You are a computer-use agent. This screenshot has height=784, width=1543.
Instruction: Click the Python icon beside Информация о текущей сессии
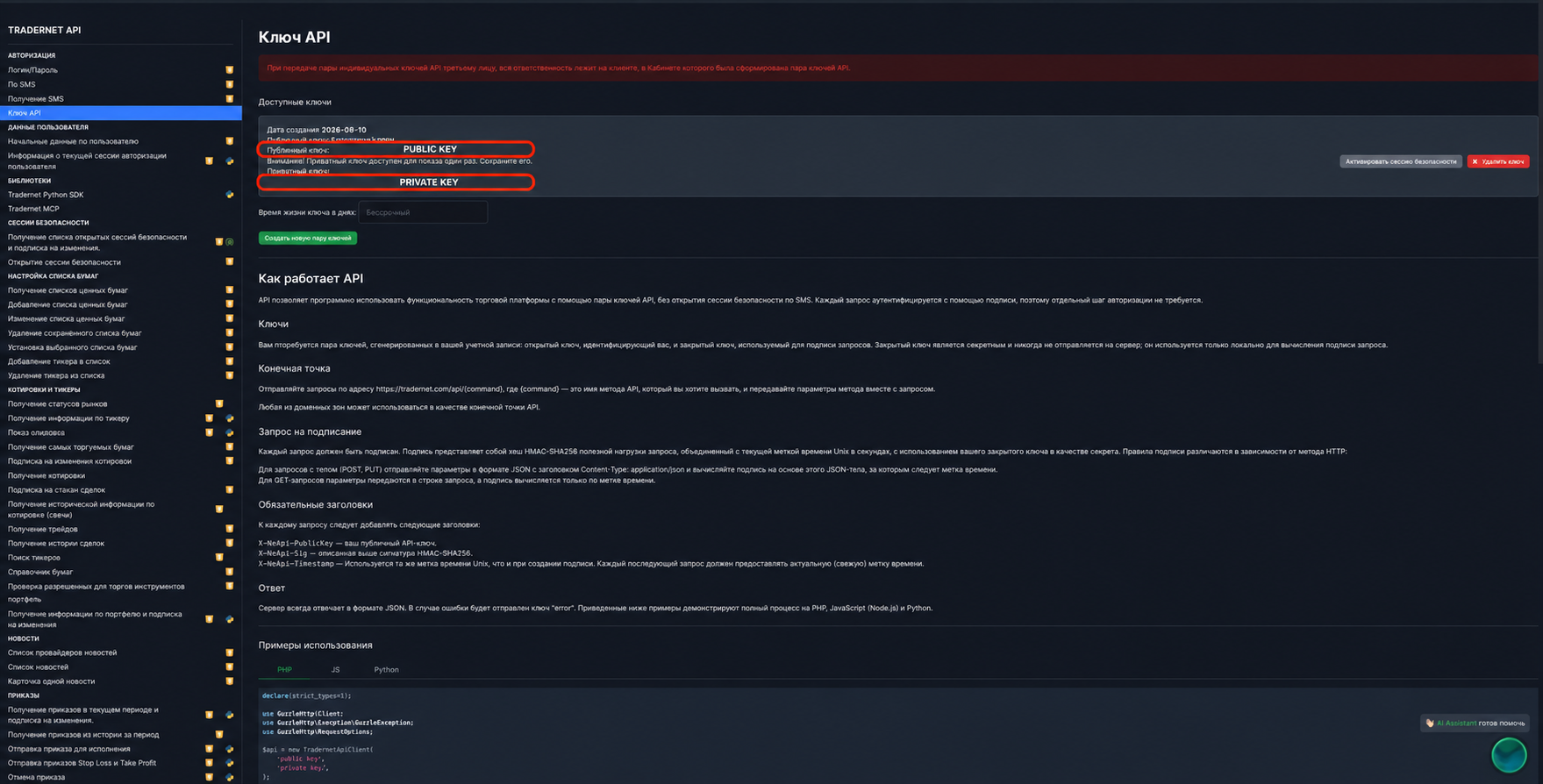click(230, 161)
